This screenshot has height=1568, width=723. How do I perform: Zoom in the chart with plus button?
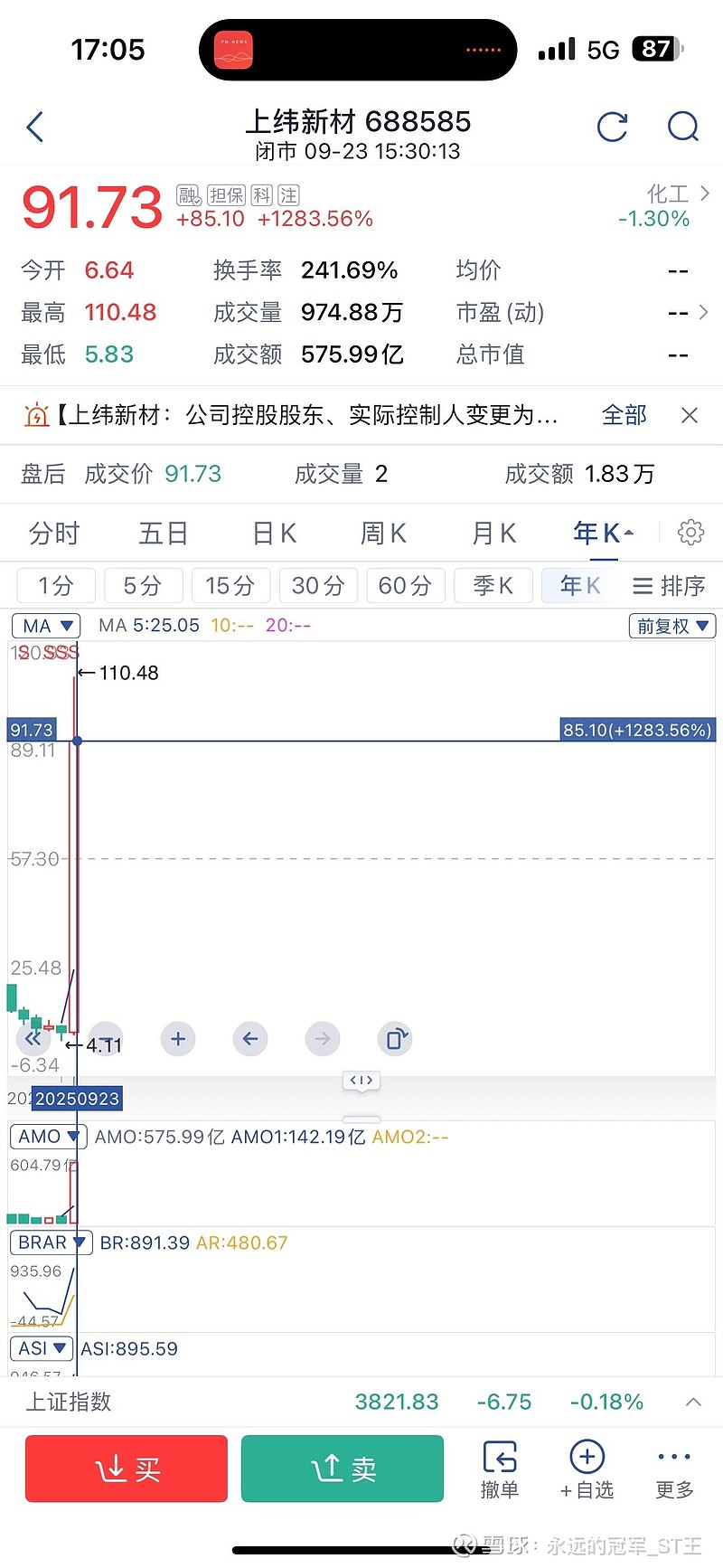pos(178,1039)
